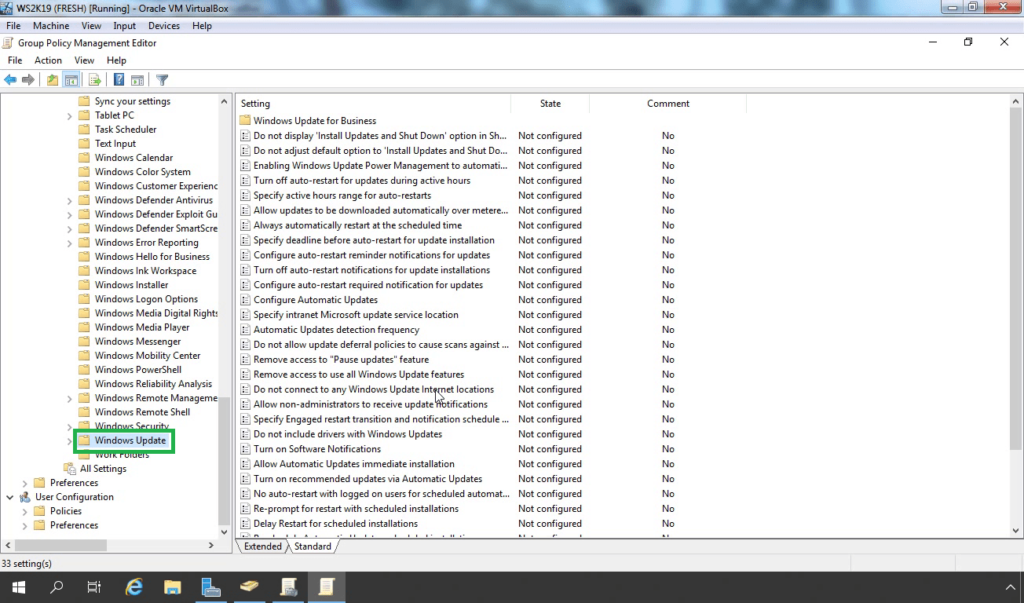Open the VirtualBox Machine menu
Viewport: 1024px width, 603px height.
[x=51, y=25]
